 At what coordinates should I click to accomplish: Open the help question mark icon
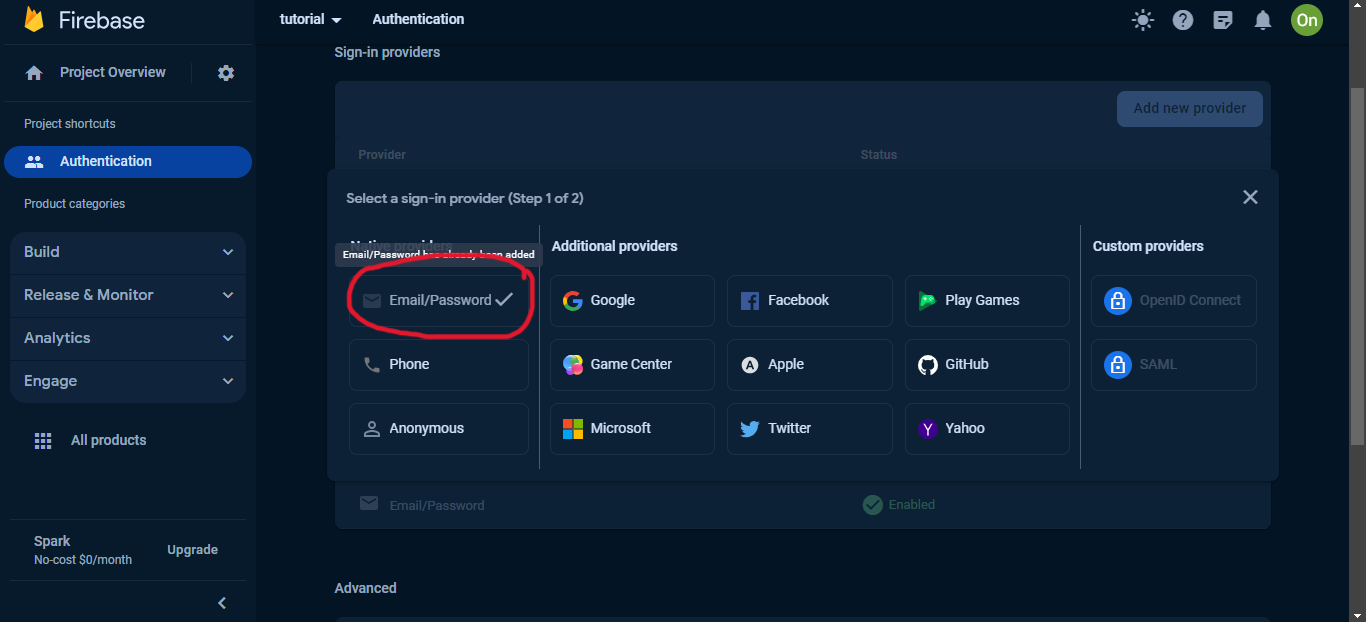pos(1183,20)
